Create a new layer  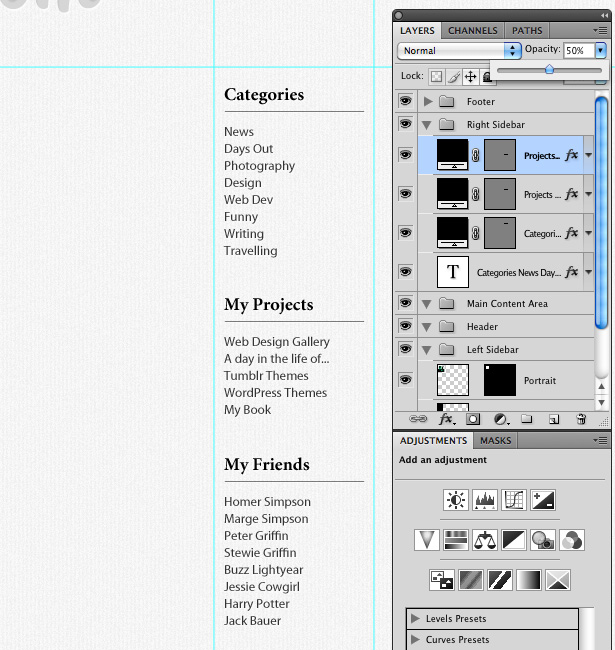[554, 420]
